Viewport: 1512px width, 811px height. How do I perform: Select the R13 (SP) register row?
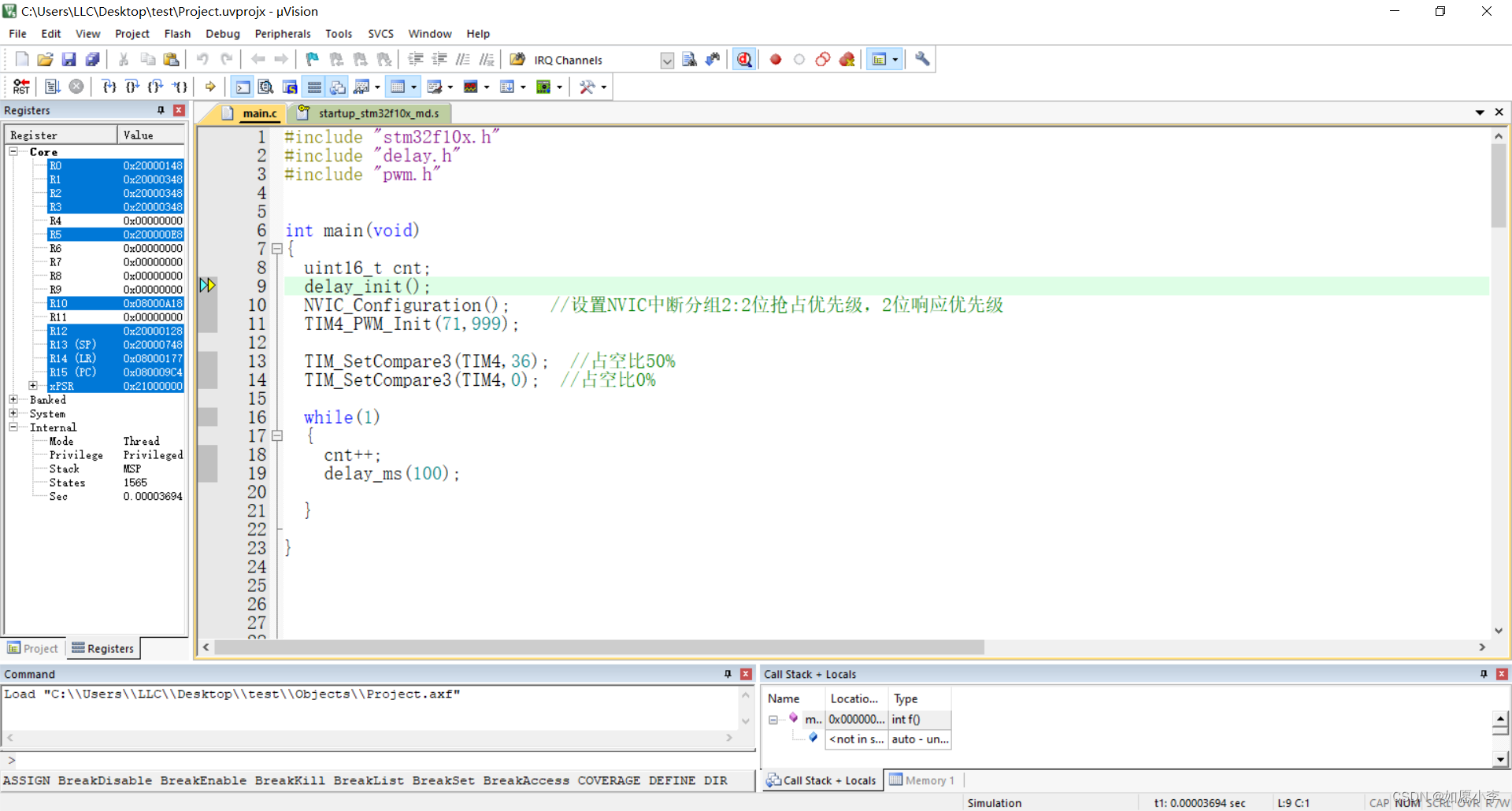pos(115,345)
